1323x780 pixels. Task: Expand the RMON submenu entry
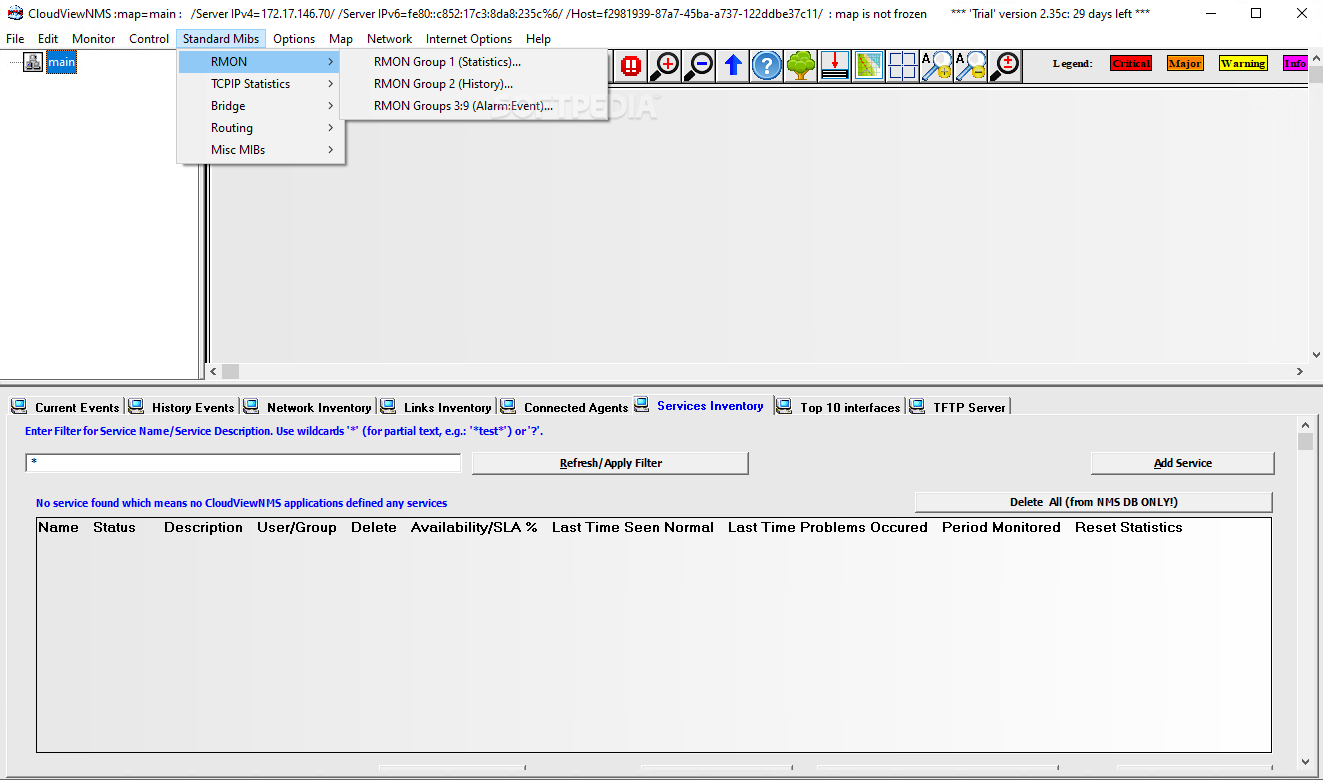261,62
